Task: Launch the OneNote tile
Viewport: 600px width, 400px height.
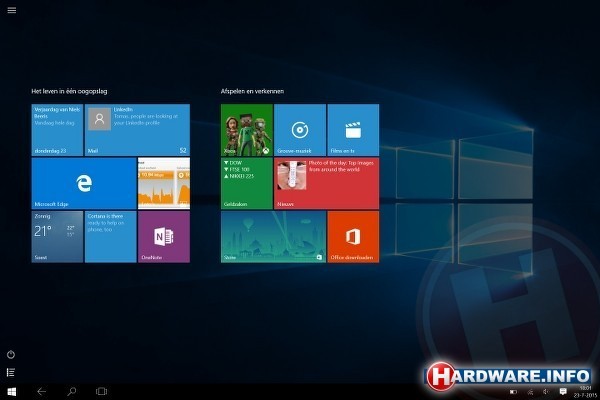Action: (163, 236)
